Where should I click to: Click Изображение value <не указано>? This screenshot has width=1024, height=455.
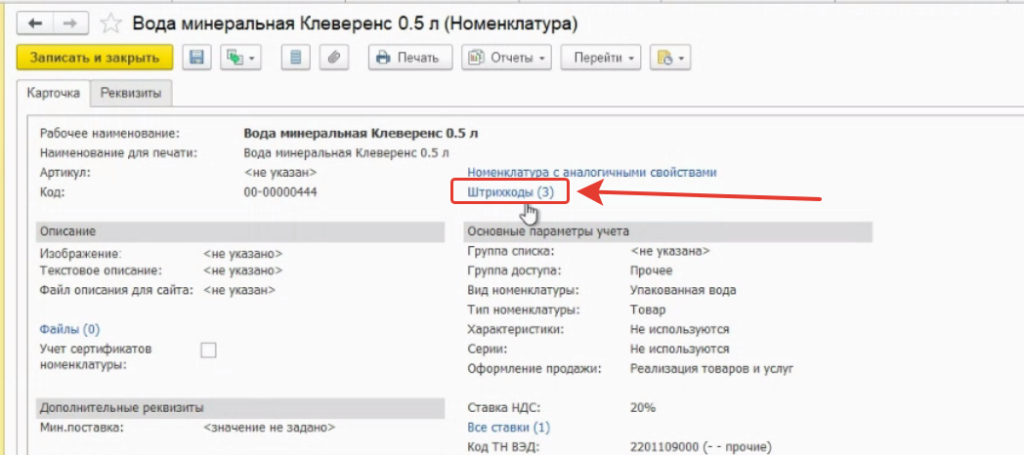(243, 253)
